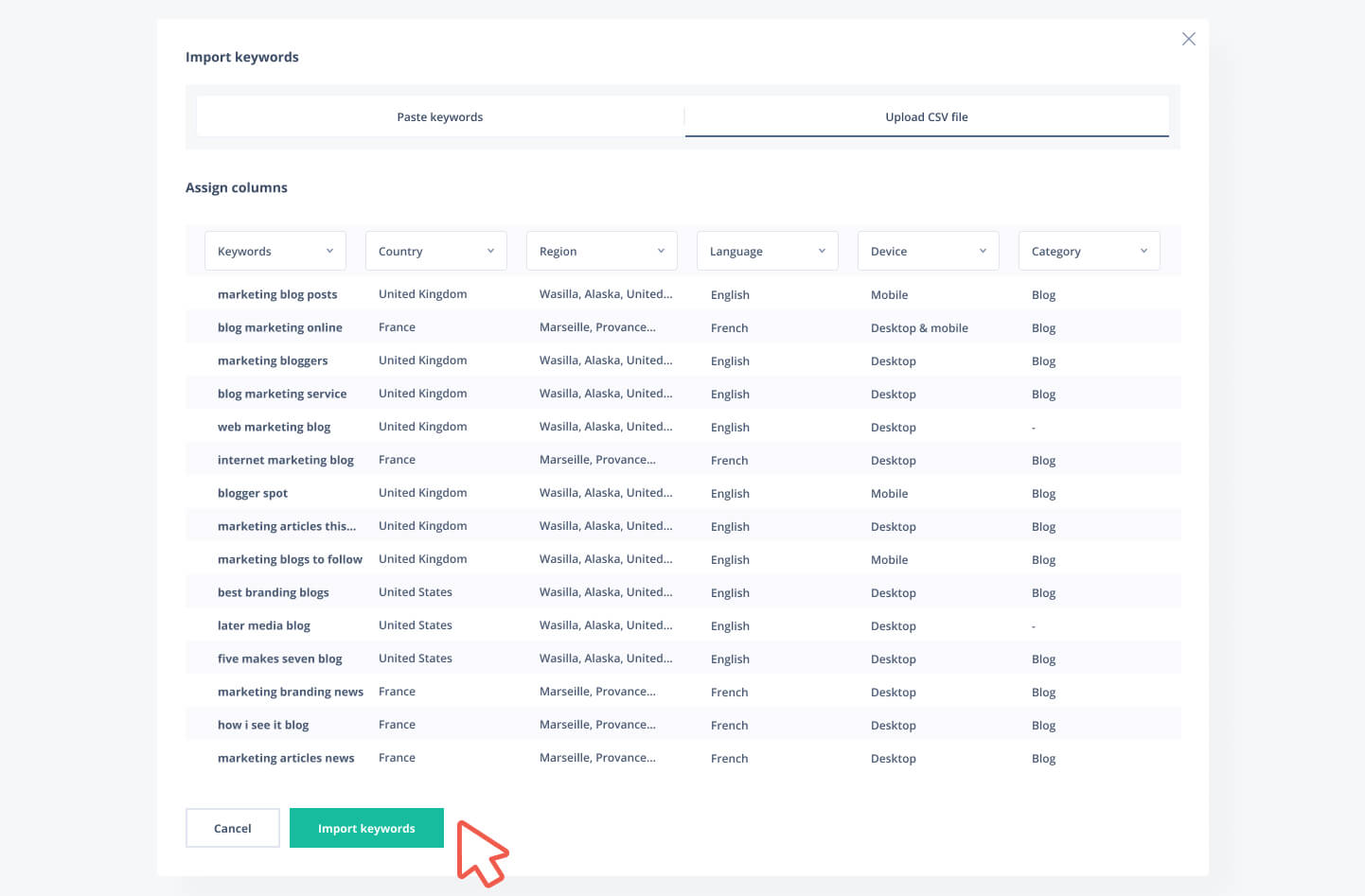Open the Device column dropdown

click(928, 251)
